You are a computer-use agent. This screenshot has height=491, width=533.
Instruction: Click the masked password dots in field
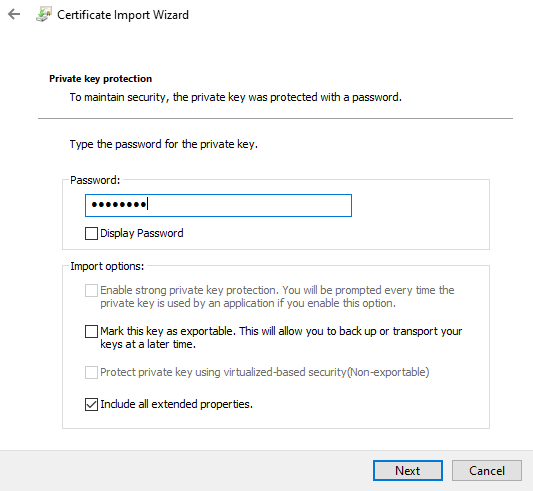[119, 205]
